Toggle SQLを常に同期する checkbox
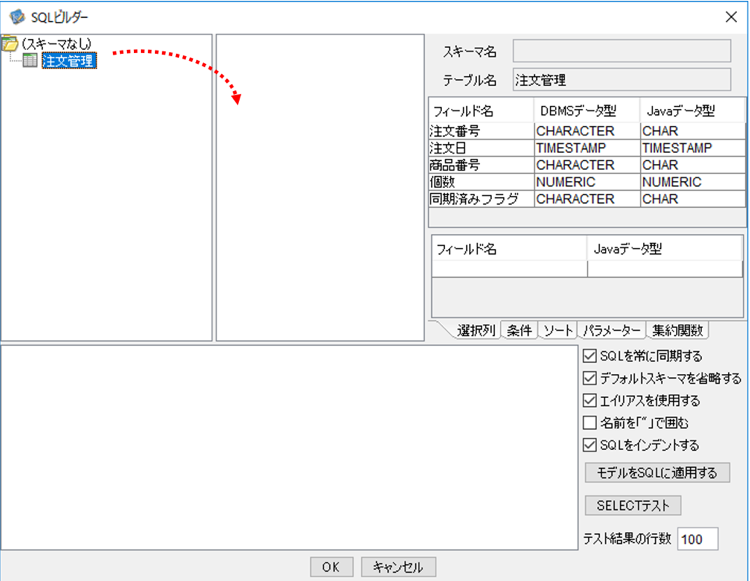Image resolution: width=750 pixels, height=581 pixels. [x=589, y=356]
